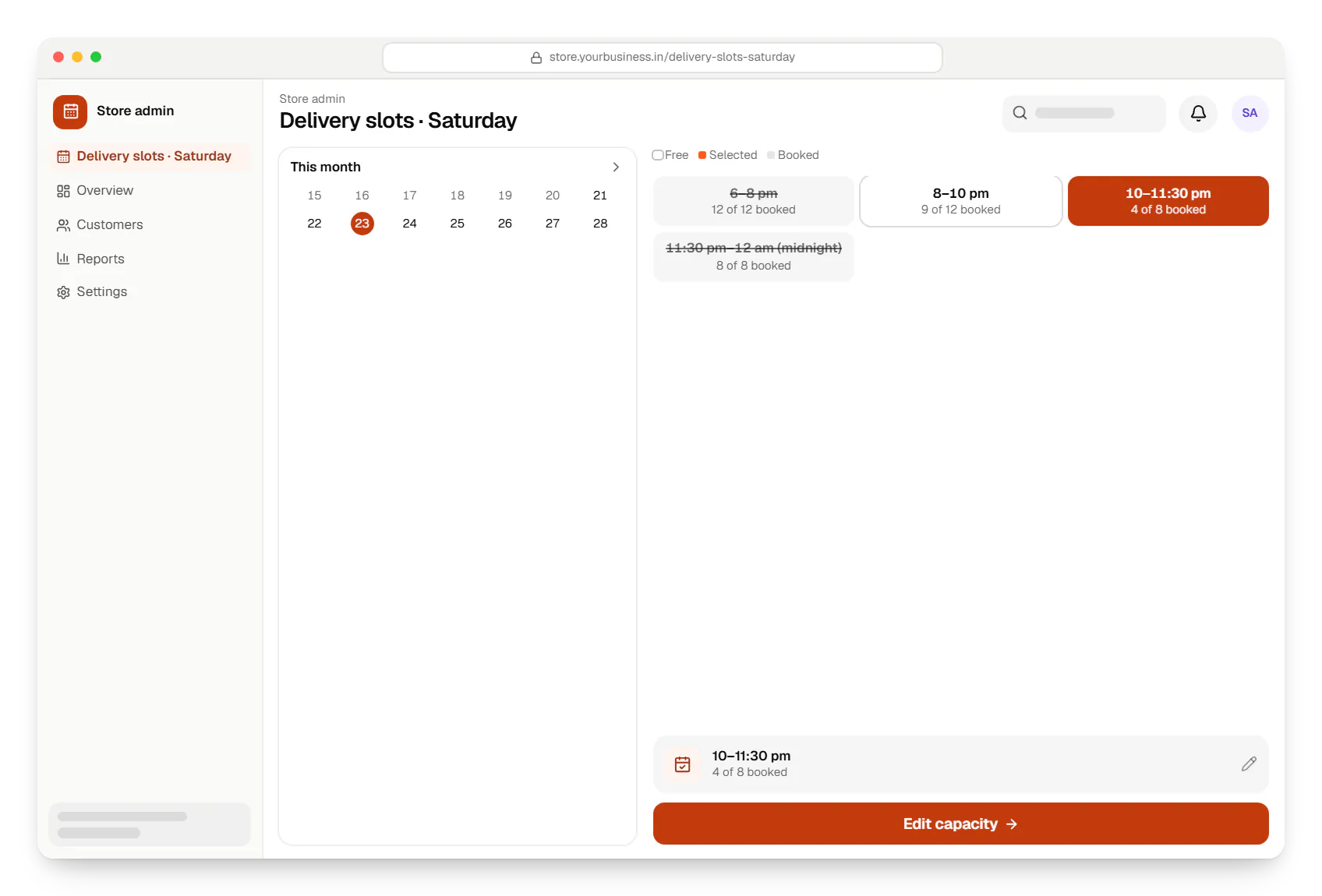Click the This month heading
Image resolution: width=1322 pixels, height=896 pixels.
tap(326, 168)
